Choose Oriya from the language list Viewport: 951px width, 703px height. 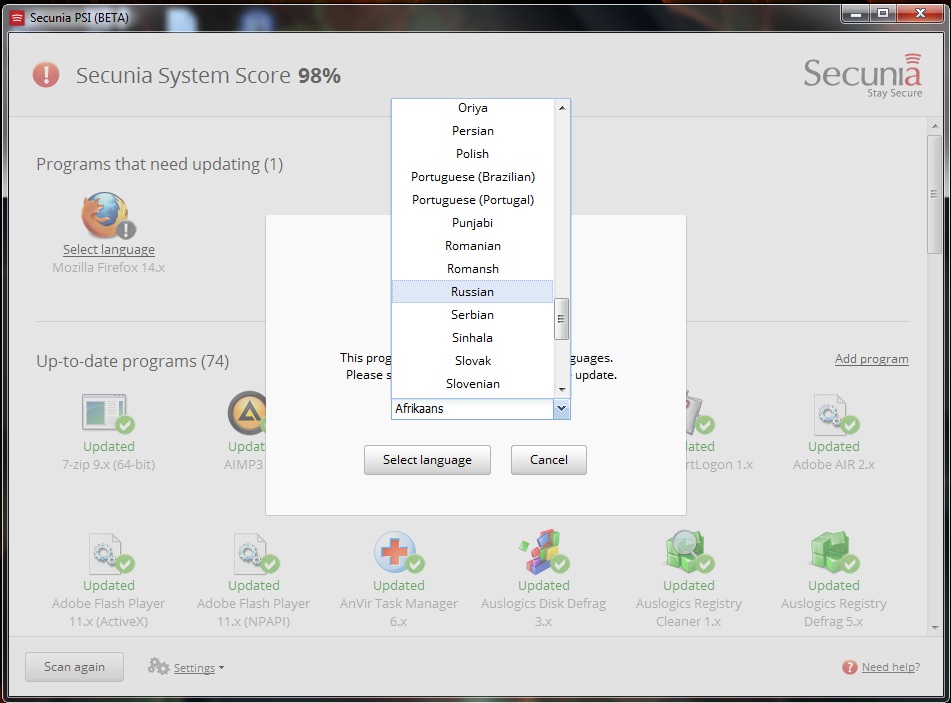pos(472,108)
